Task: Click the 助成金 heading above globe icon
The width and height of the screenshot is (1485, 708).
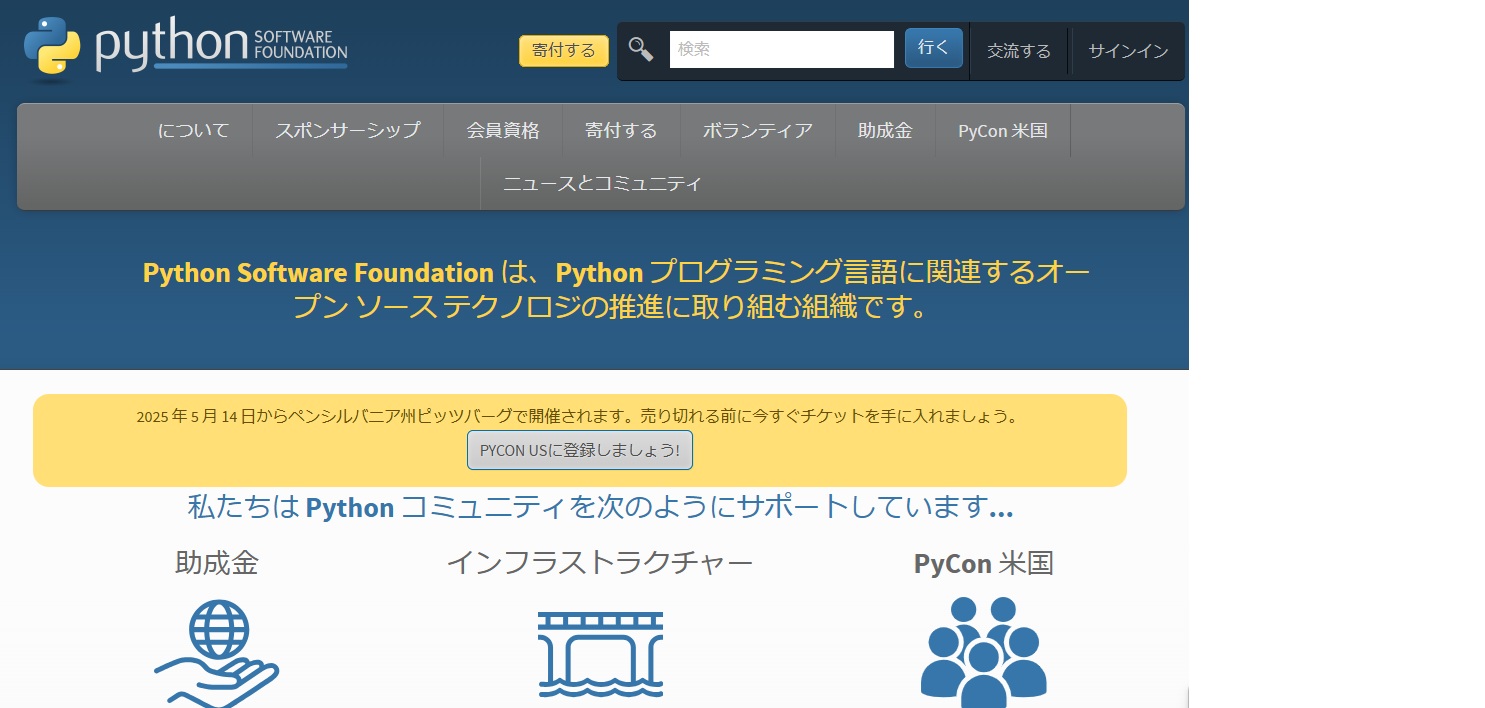Action: [x=217, y=563]
